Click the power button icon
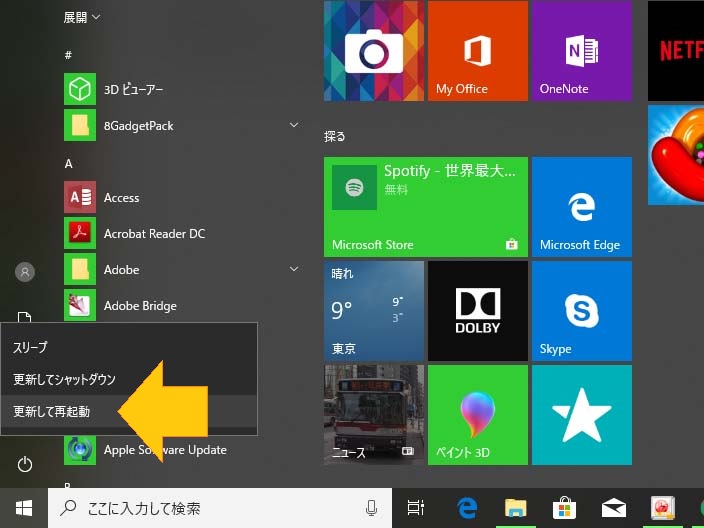The height and width of the screenshot is (528, 704). pos(25,464)
